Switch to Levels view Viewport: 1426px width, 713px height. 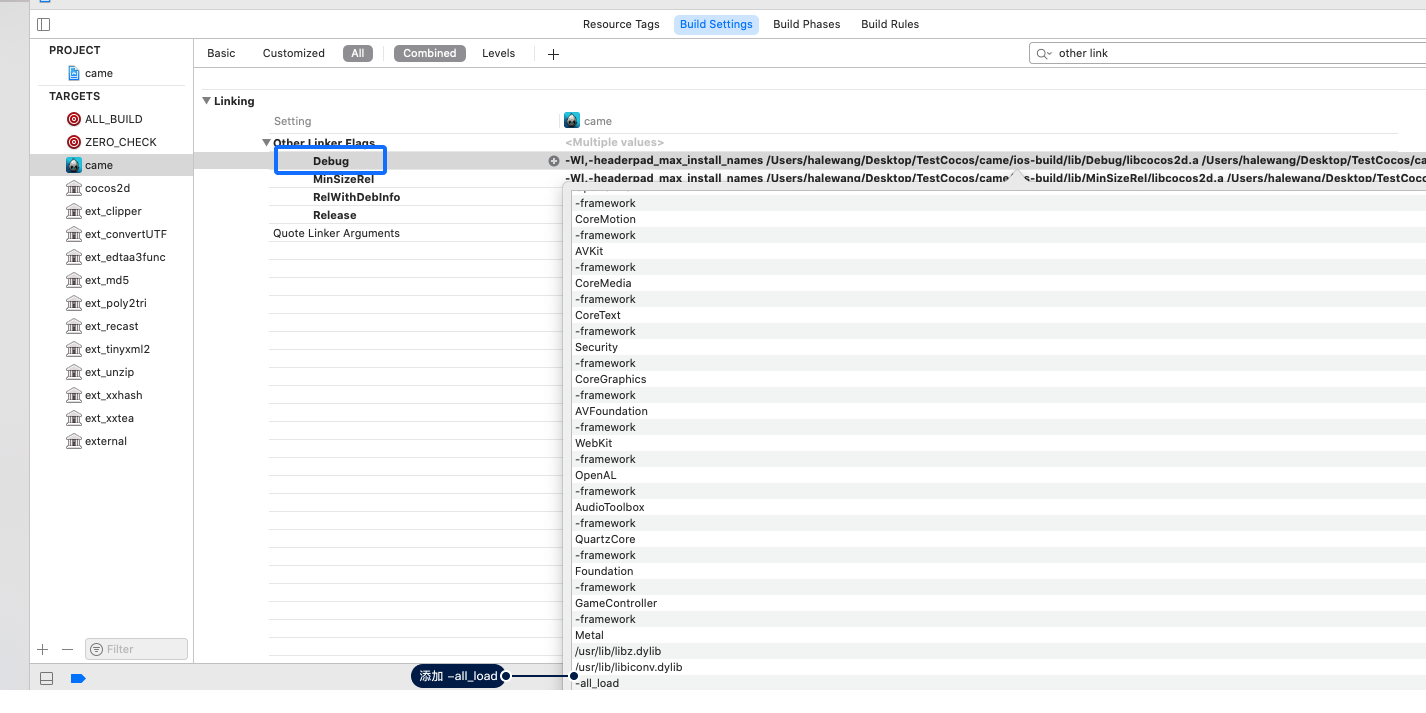498,53
